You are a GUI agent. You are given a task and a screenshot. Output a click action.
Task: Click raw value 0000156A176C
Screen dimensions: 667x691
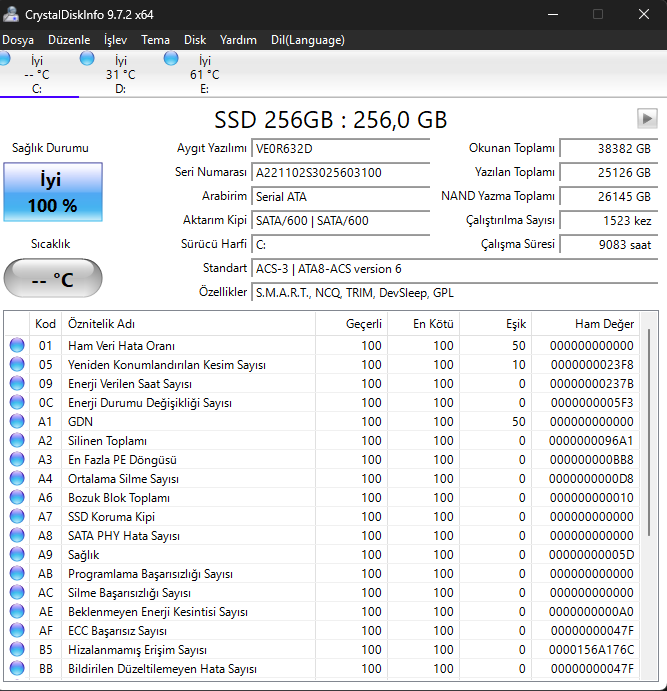591,650
